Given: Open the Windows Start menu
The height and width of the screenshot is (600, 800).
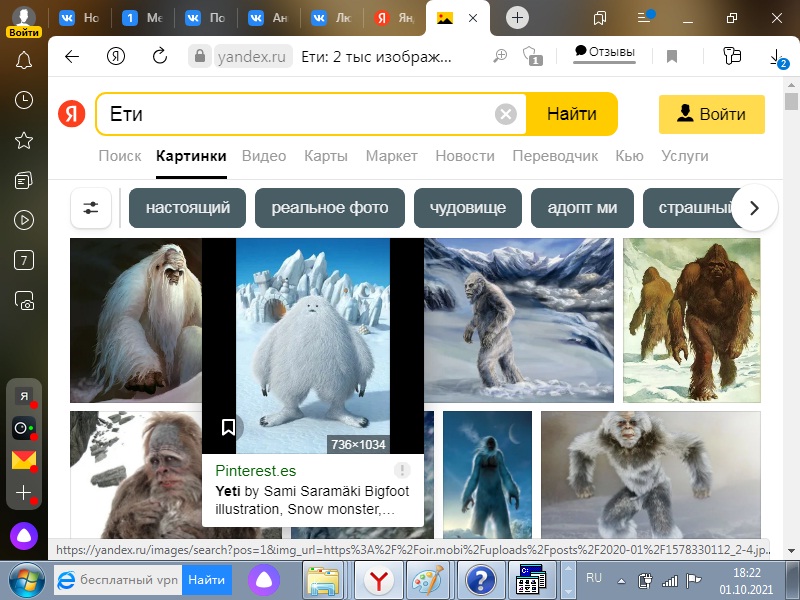Looking at the screenshot, I should click(x=26, y=580).
